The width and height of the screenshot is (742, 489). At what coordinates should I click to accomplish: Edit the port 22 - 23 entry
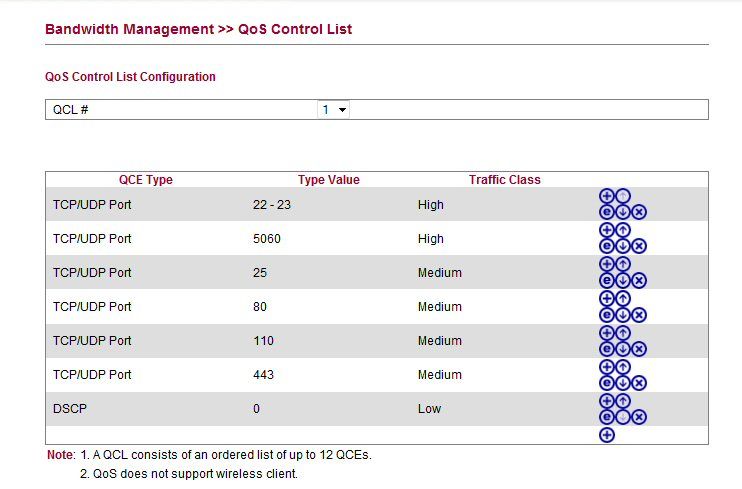pos(607,212)
